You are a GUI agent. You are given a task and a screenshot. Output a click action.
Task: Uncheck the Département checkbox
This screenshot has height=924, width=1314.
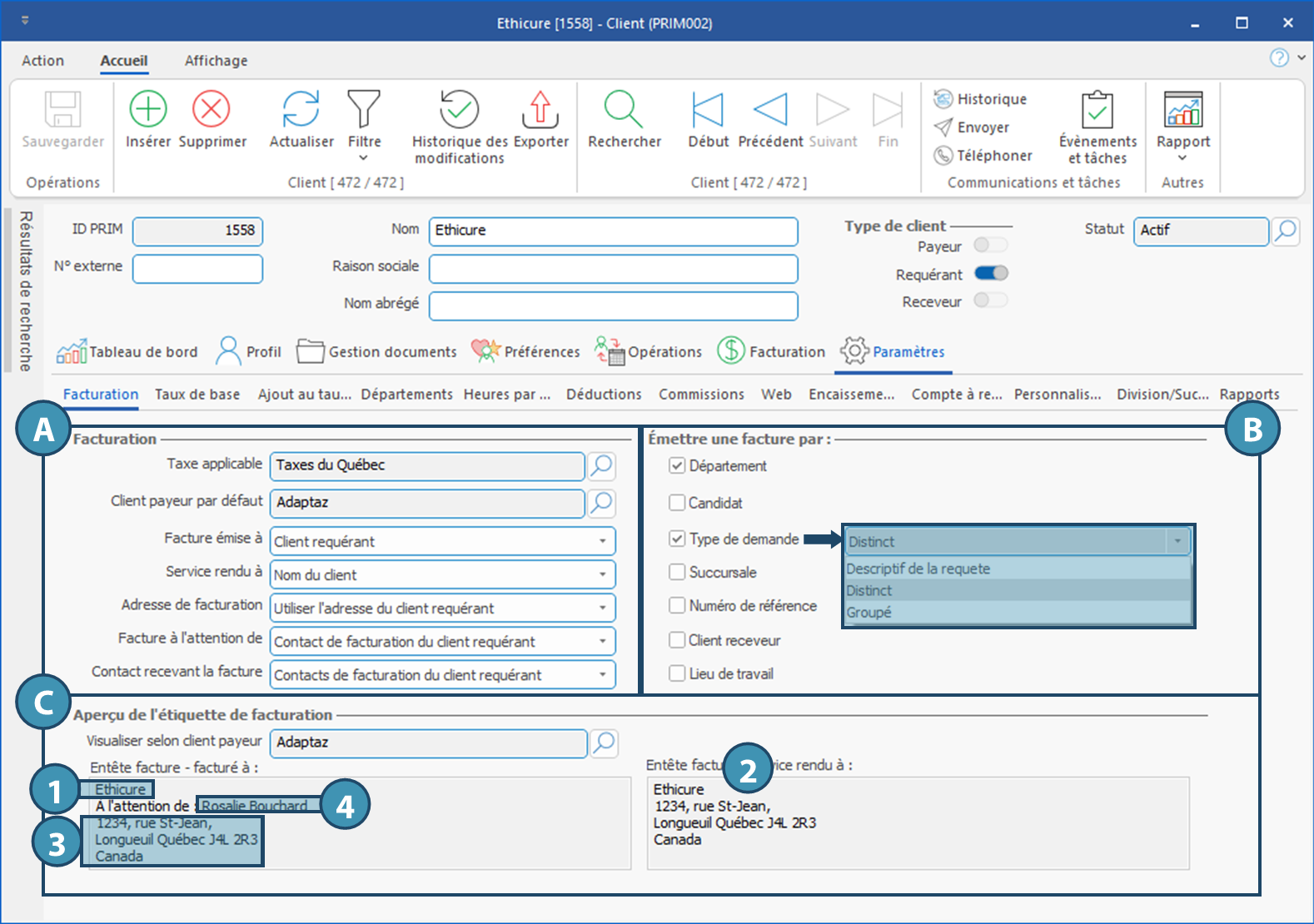677,466
